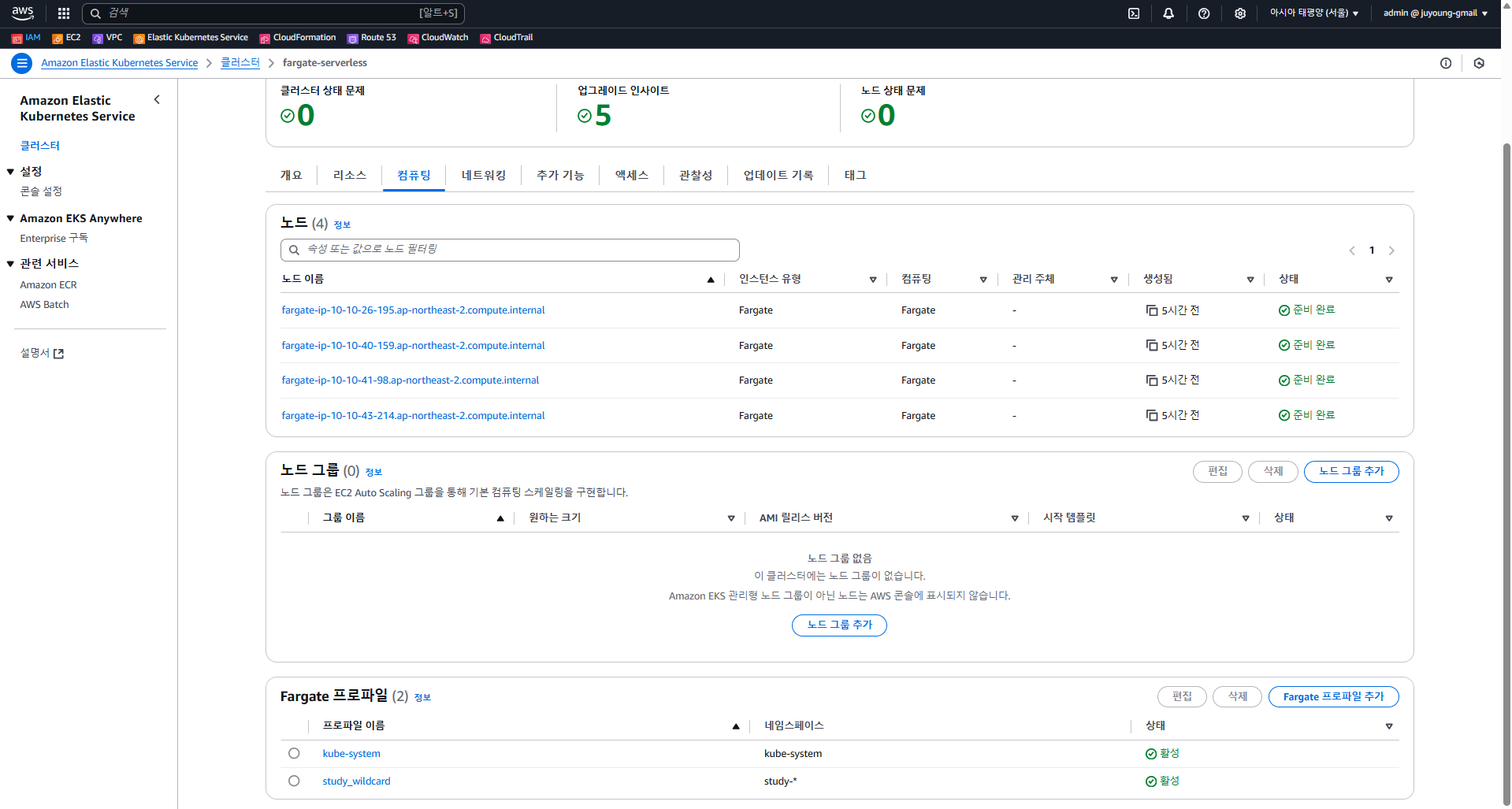Collapse the 설정 sidebar section
Viewport: 1512px width, 809px height.
(11, 171)
